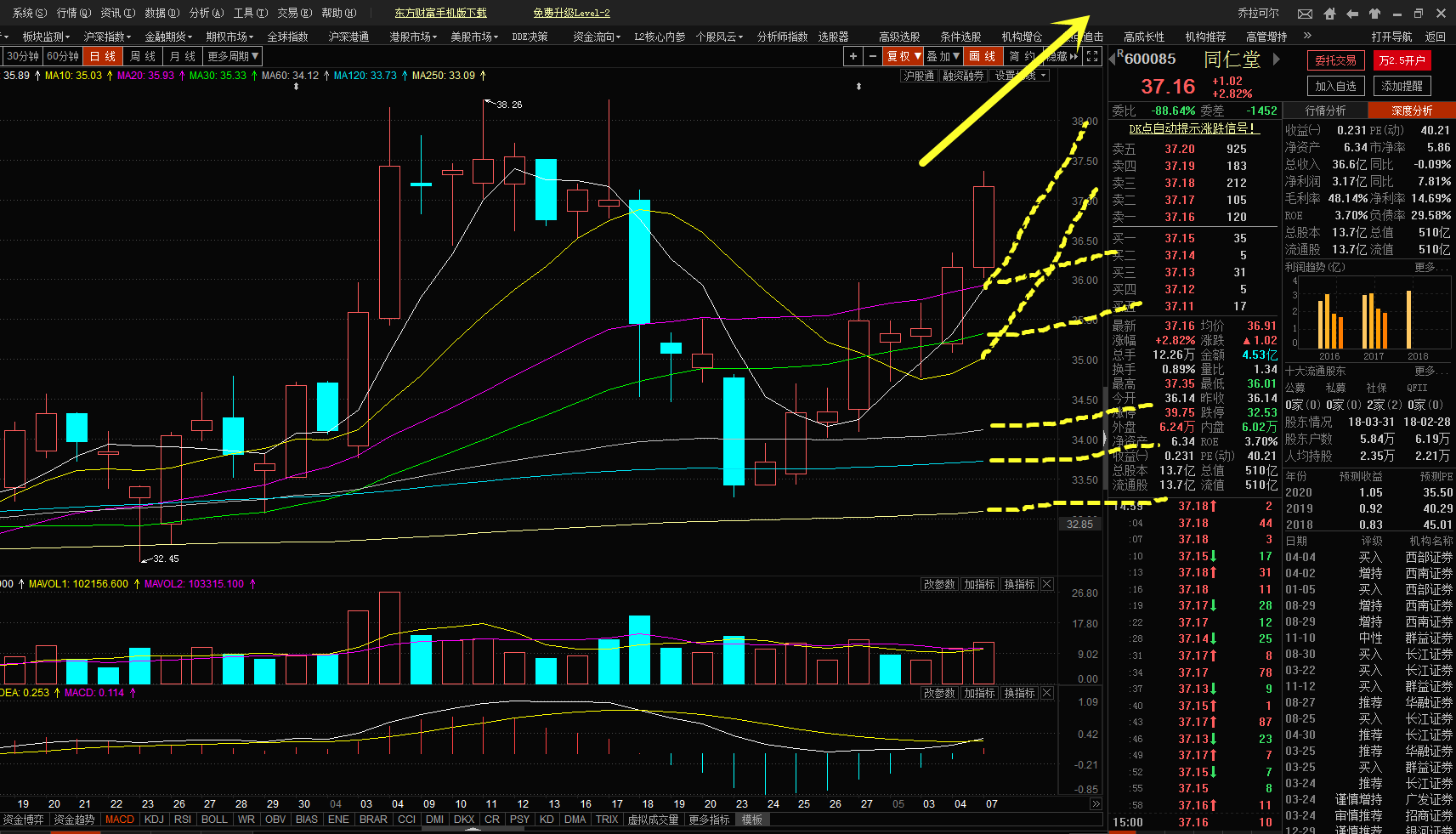Click the back arrow navigation icon
The height and width of the screenshot is (834, 1456).
click(1351, 14)
